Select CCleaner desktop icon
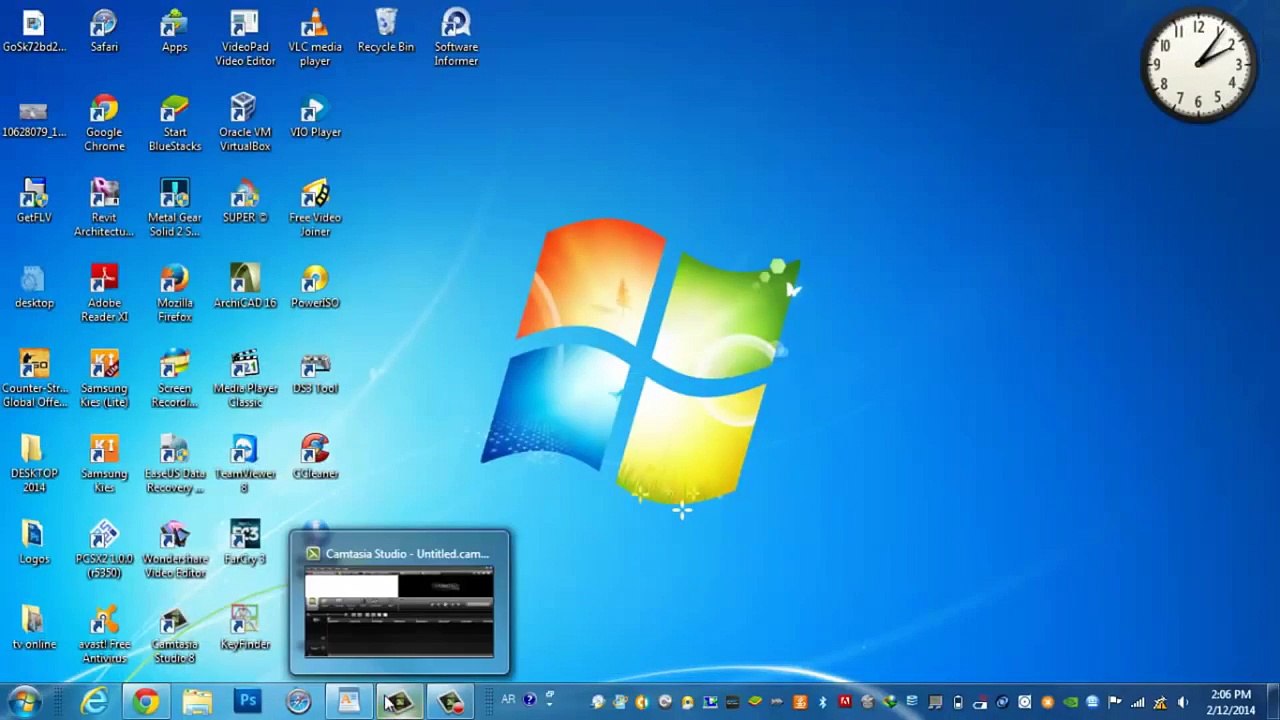The image size is (1280, 720). point(315,457)
